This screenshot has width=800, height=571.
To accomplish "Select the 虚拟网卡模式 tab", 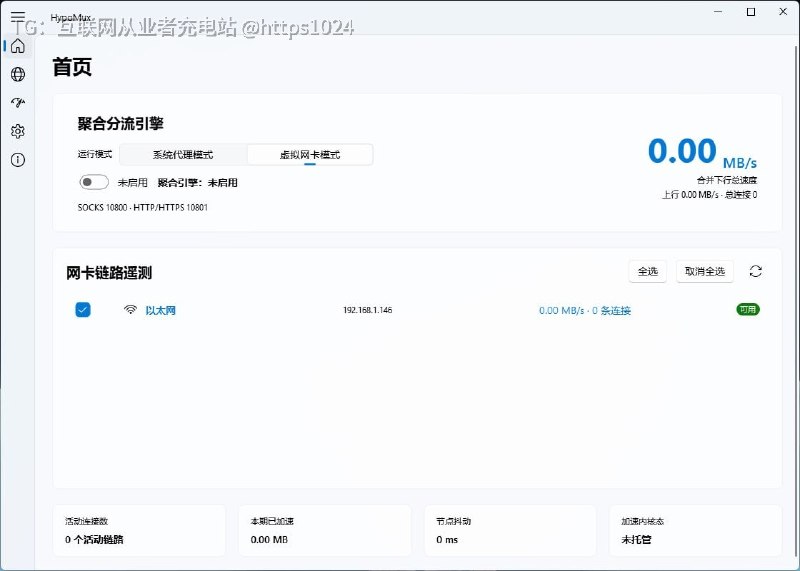I will [310, 155].
